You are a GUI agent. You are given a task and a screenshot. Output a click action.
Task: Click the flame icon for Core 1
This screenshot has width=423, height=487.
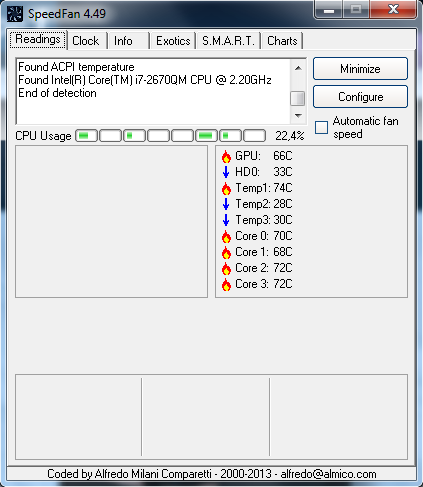click(x=226, y=252)
